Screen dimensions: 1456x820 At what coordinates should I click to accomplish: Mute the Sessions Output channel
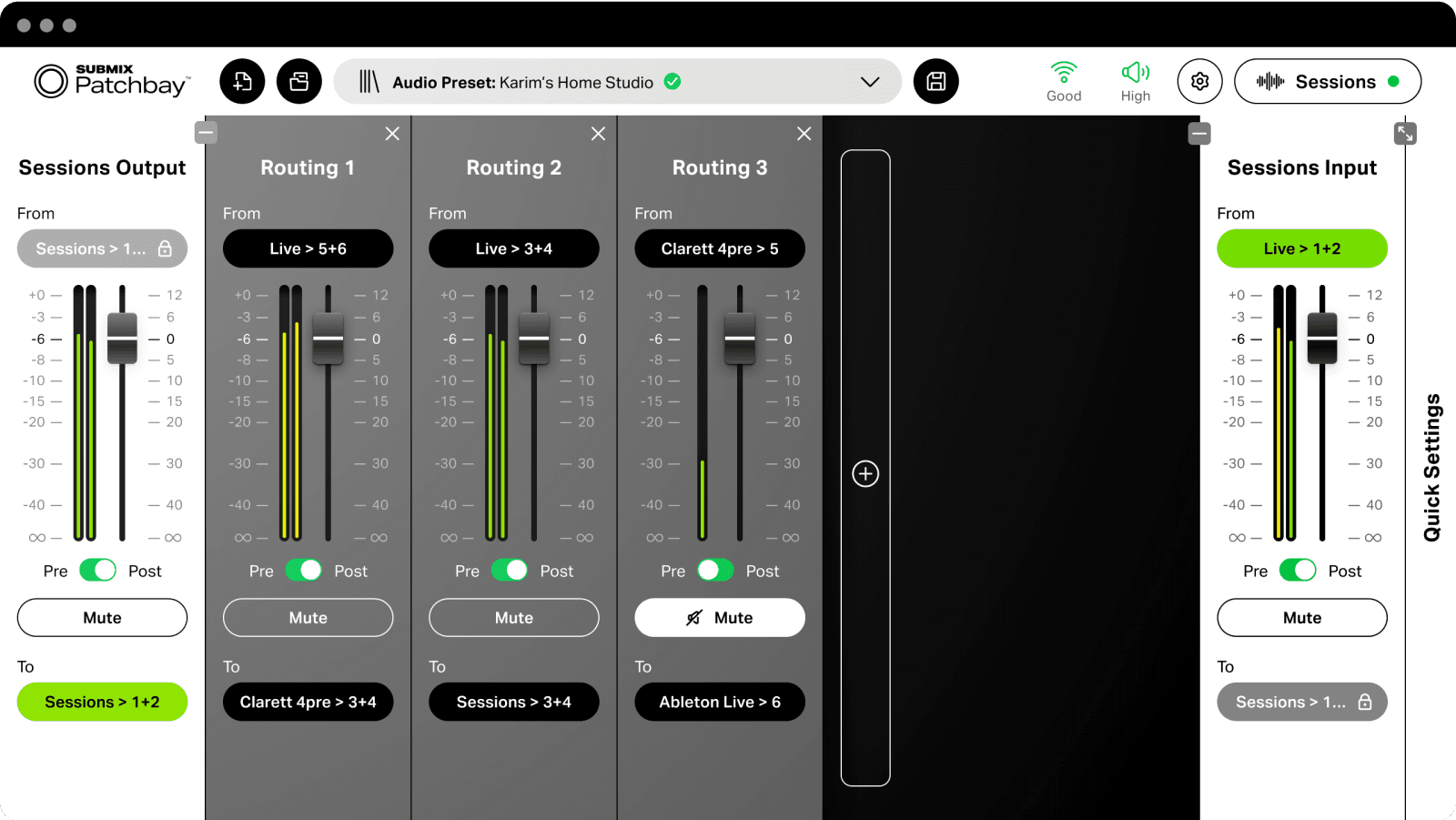pos(101,617)
